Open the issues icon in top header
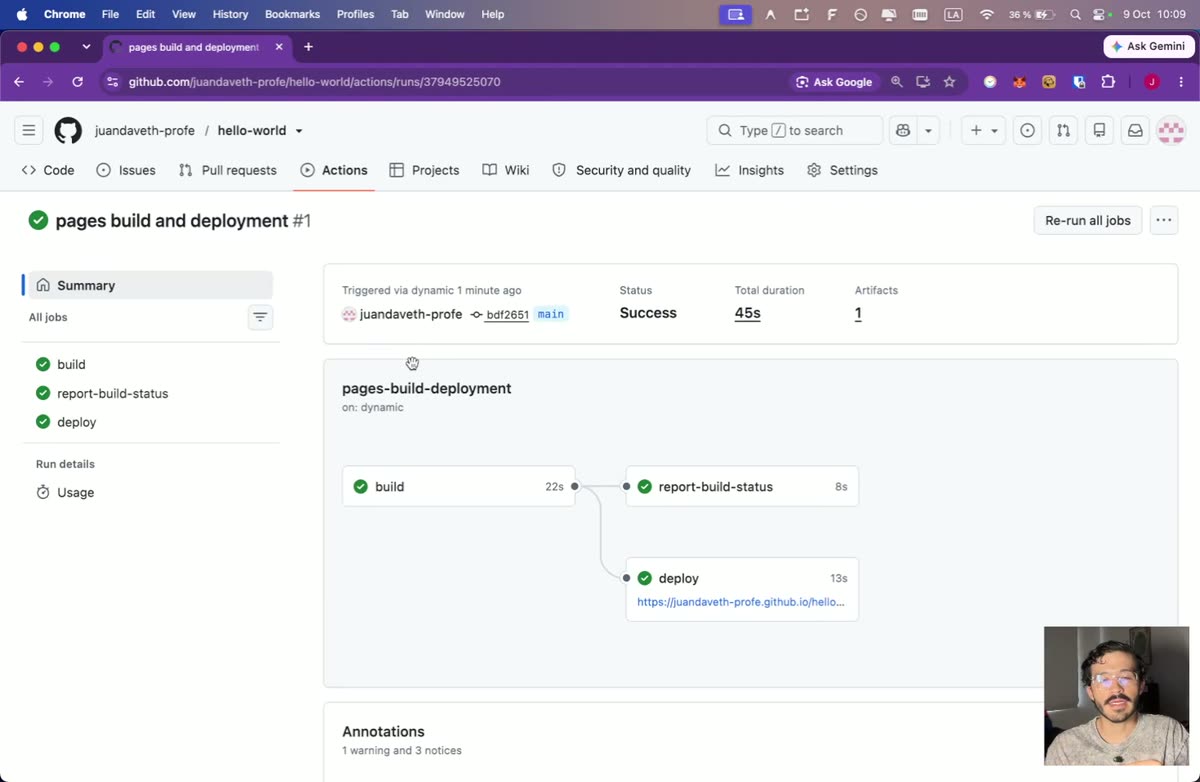This screenshot has height=782, width=1200. pyautogui.click(x=1027, y=130)
